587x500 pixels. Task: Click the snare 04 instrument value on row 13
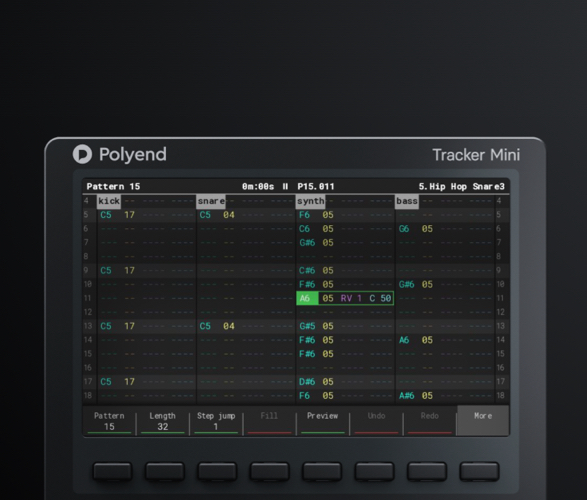(x=229, y=326)
